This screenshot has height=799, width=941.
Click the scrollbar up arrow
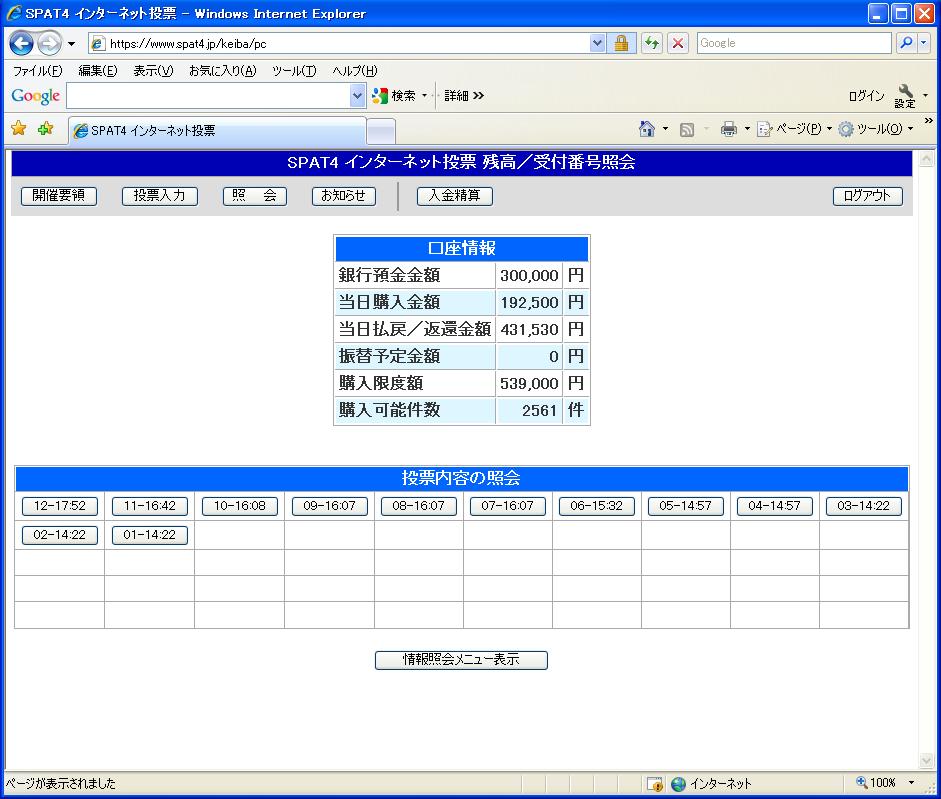tap(927, 158)
